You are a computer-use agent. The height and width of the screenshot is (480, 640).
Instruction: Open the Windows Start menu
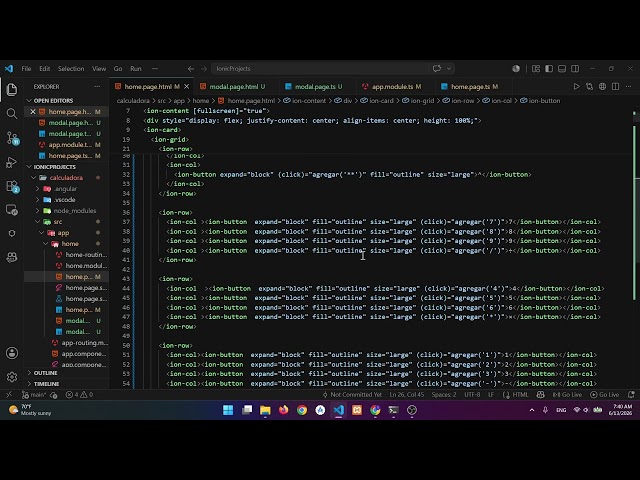[228, 410]
